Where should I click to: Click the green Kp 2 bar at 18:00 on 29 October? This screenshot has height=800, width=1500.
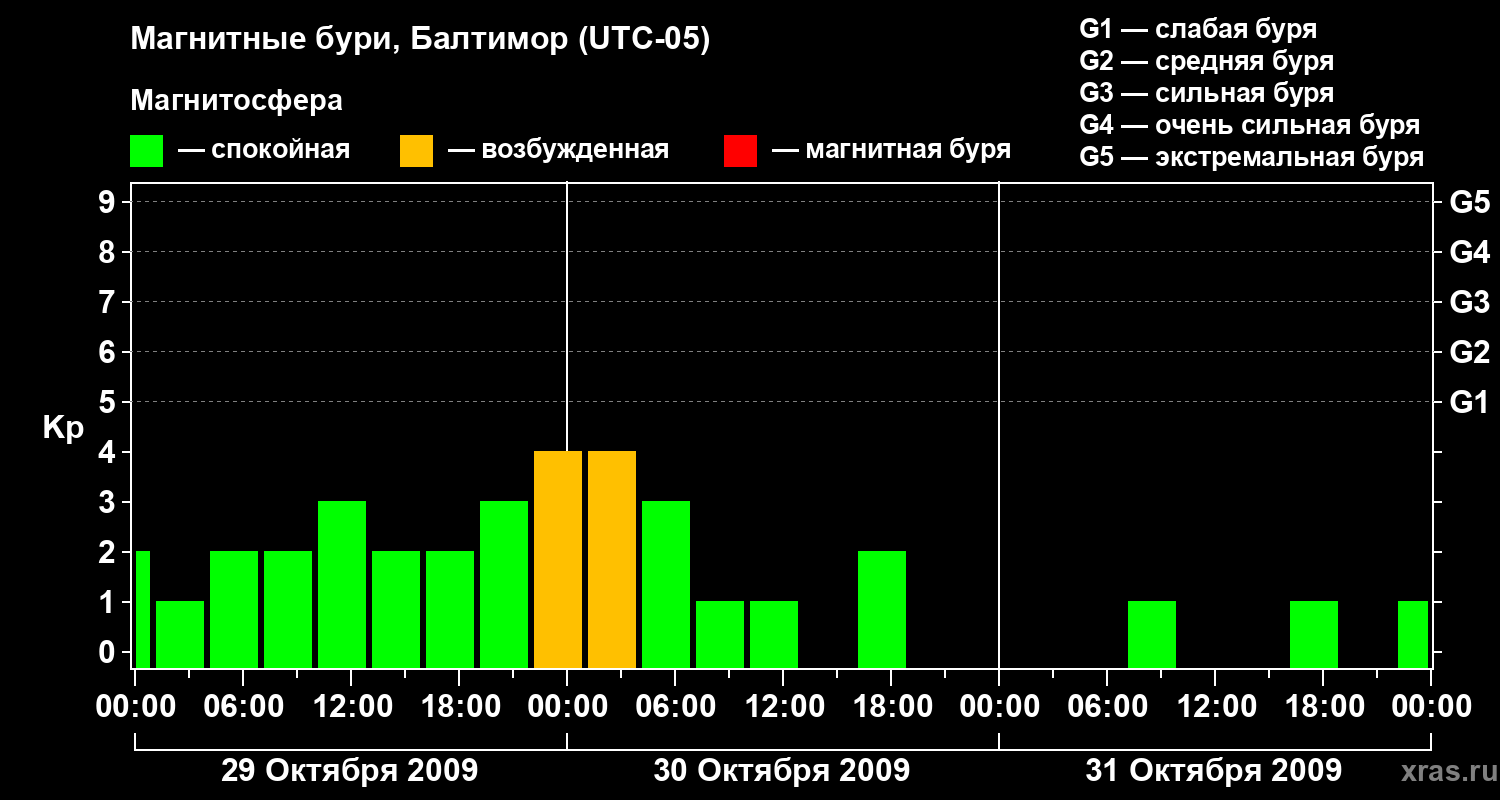click(450, 610)
